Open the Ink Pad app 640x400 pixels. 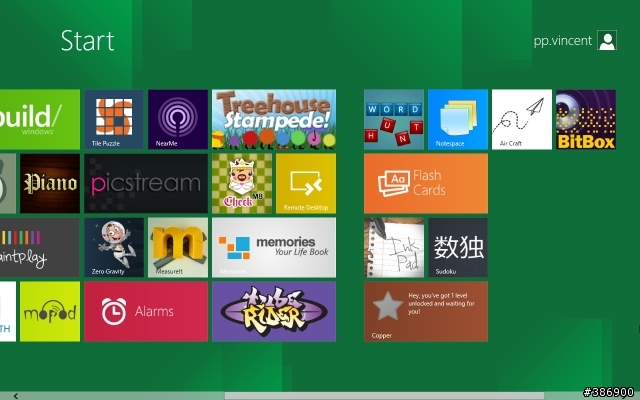[x=394, y=247]
